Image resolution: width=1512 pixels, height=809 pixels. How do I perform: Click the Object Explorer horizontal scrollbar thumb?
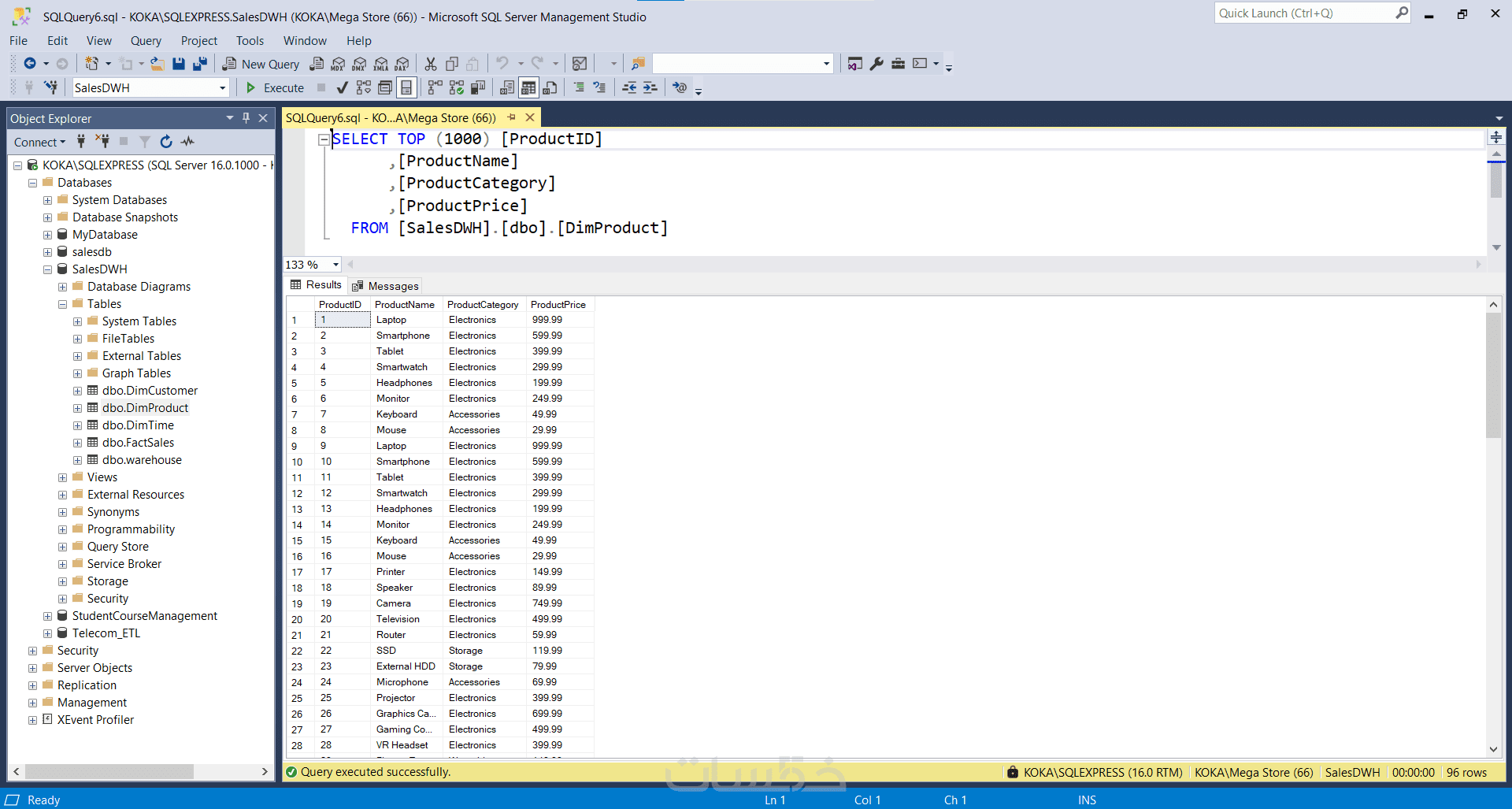[109, 771]
